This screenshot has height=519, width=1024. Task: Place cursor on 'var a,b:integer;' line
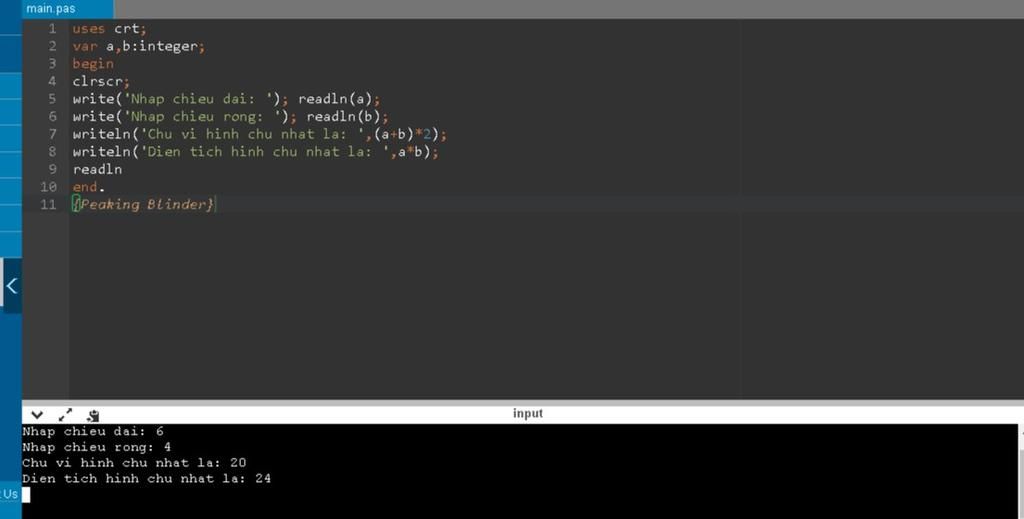[138, 46]
